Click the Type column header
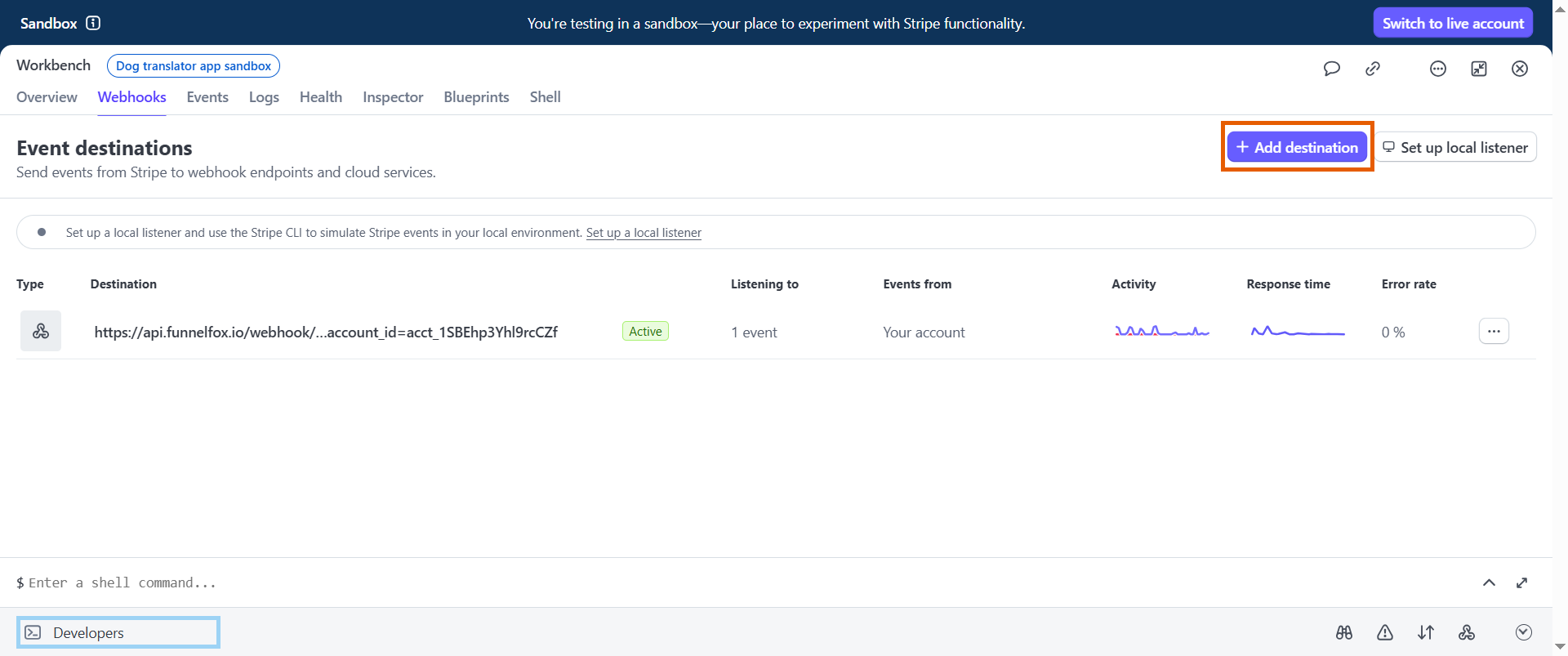Viewport: 1568px width, 656px height. (30, 284)
